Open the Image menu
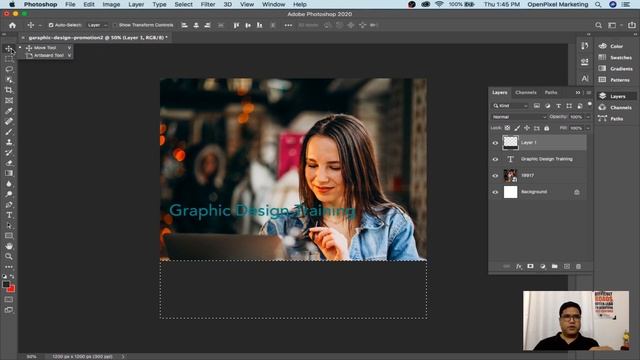This screenshot has height=360, width=640. [111, 4]
